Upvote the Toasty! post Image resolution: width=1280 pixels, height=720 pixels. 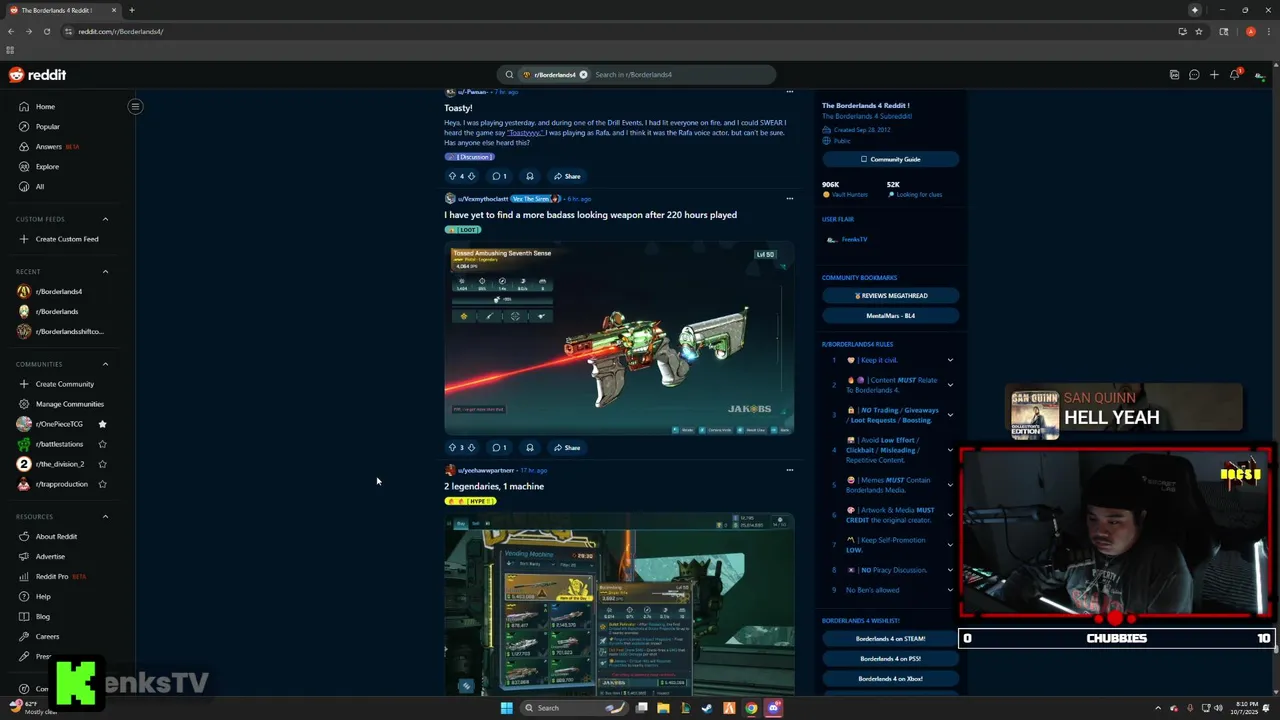pyautogui.click(x=452, y=176)
